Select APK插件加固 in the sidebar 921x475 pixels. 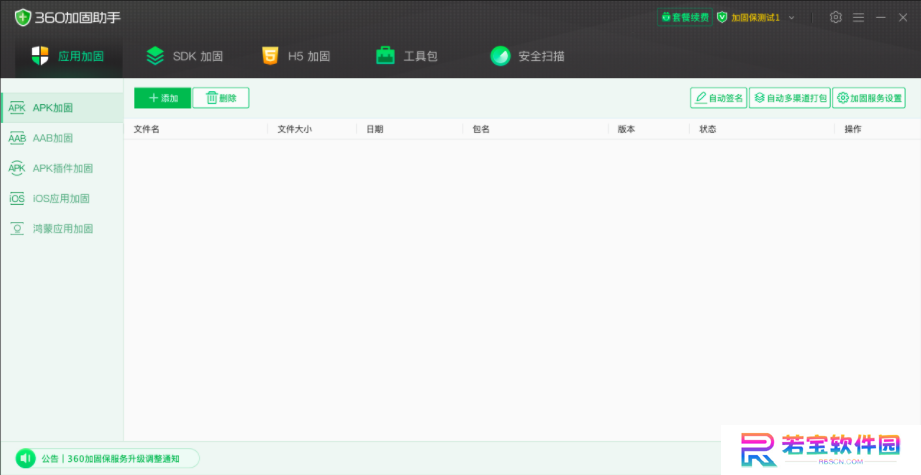click(x=62, y=169)
